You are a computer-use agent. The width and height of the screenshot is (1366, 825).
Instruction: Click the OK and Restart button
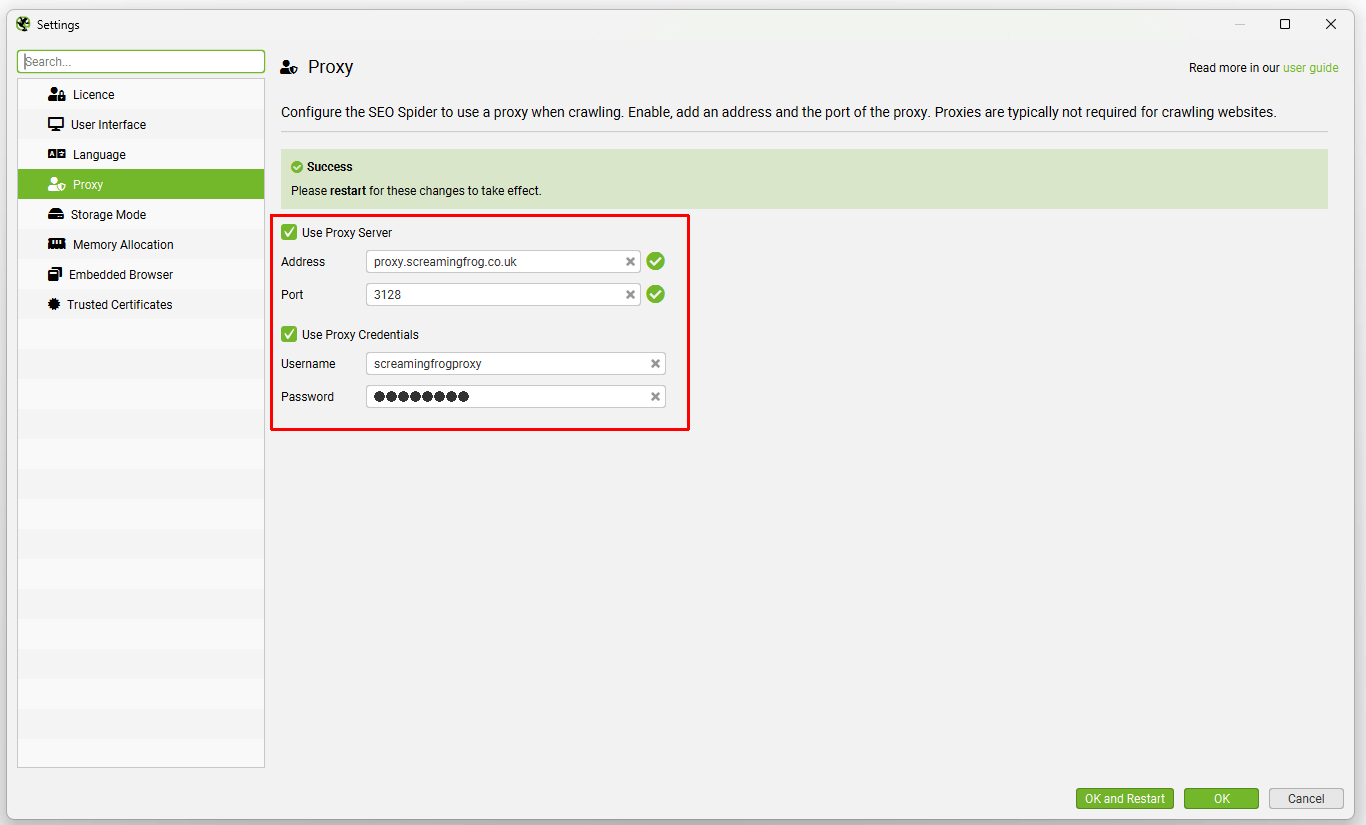(x=1124, y=798)
